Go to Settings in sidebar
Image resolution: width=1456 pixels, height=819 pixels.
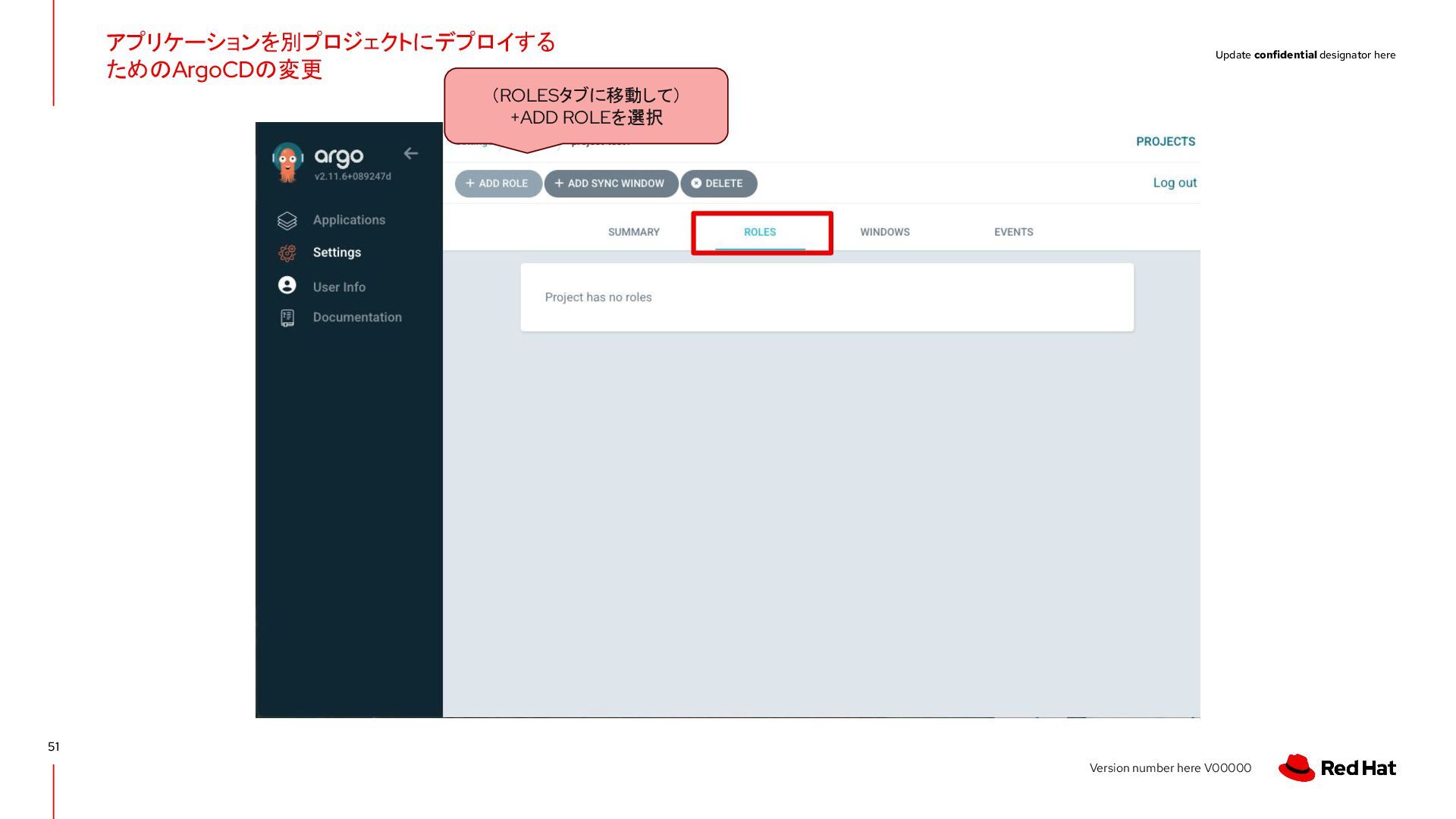[x=337, y=253]
